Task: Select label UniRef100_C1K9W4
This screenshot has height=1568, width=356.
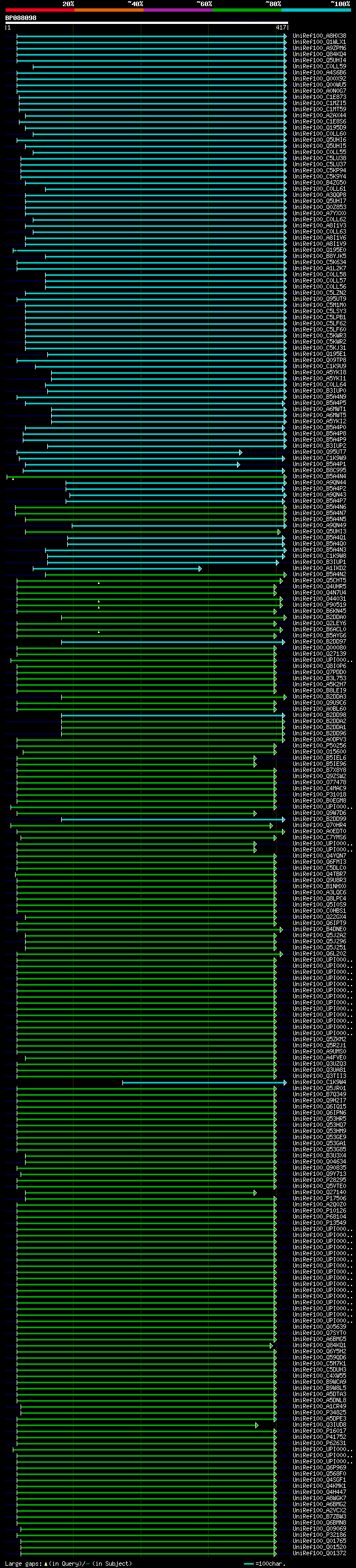Action: pyautogui.click(x=319, y=1082)
